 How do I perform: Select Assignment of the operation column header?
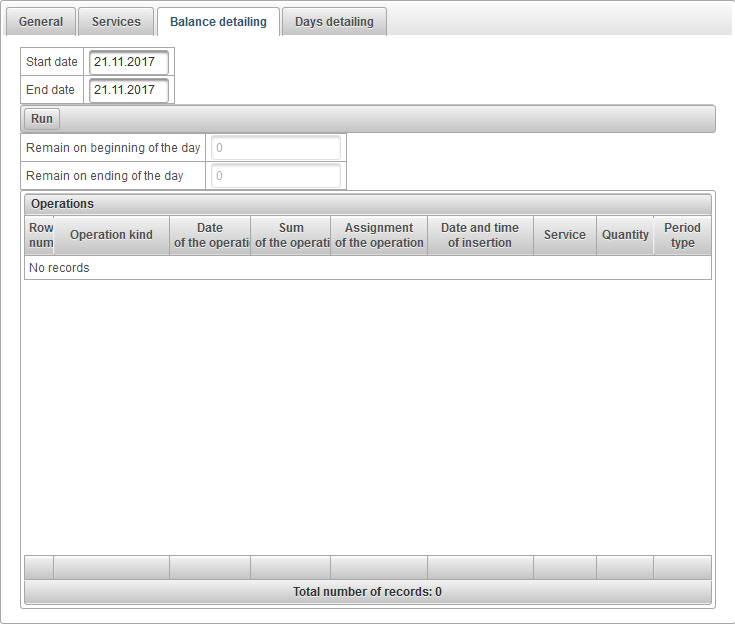point(379,235)
